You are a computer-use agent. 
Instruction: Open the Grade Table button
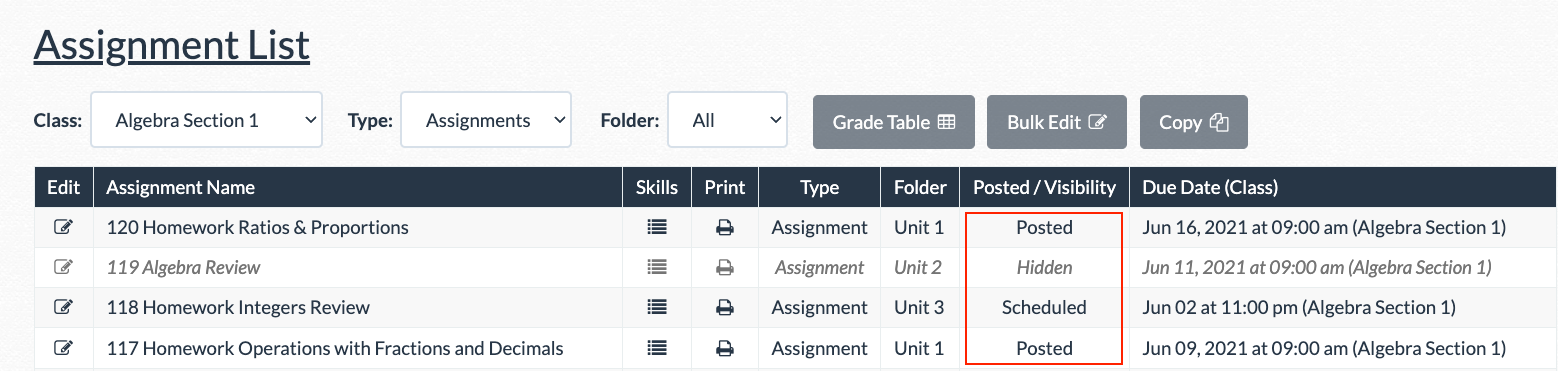point(895,122)
